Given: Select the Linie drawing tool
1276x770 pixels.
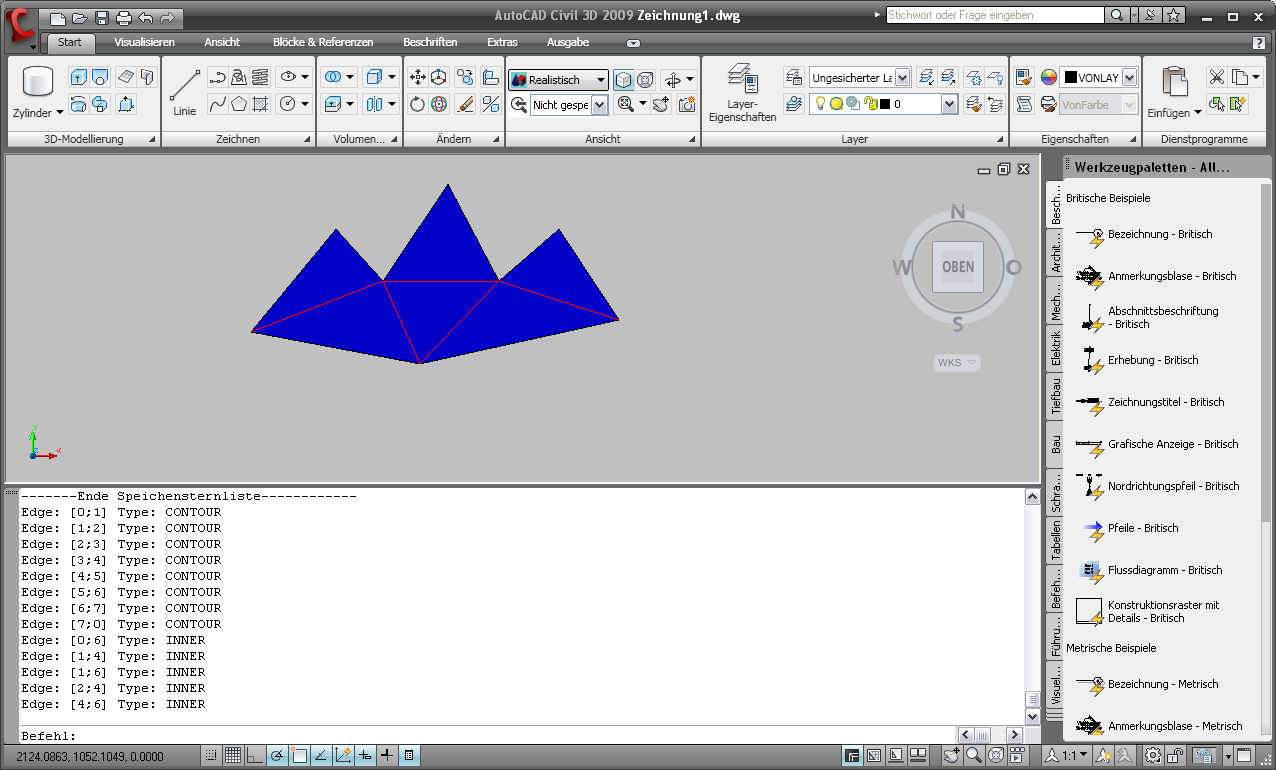Looking at the screenshot, I should [184, 91].
